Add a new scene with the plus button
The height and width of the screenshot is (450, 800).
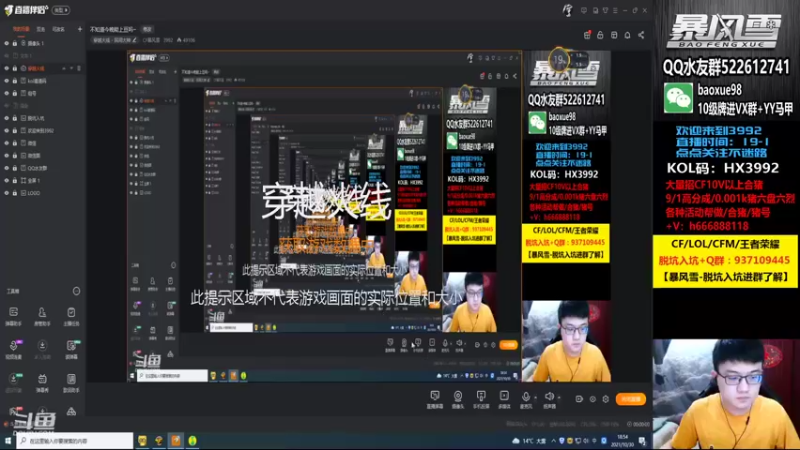pyautogui.click(x=80, y=29)
